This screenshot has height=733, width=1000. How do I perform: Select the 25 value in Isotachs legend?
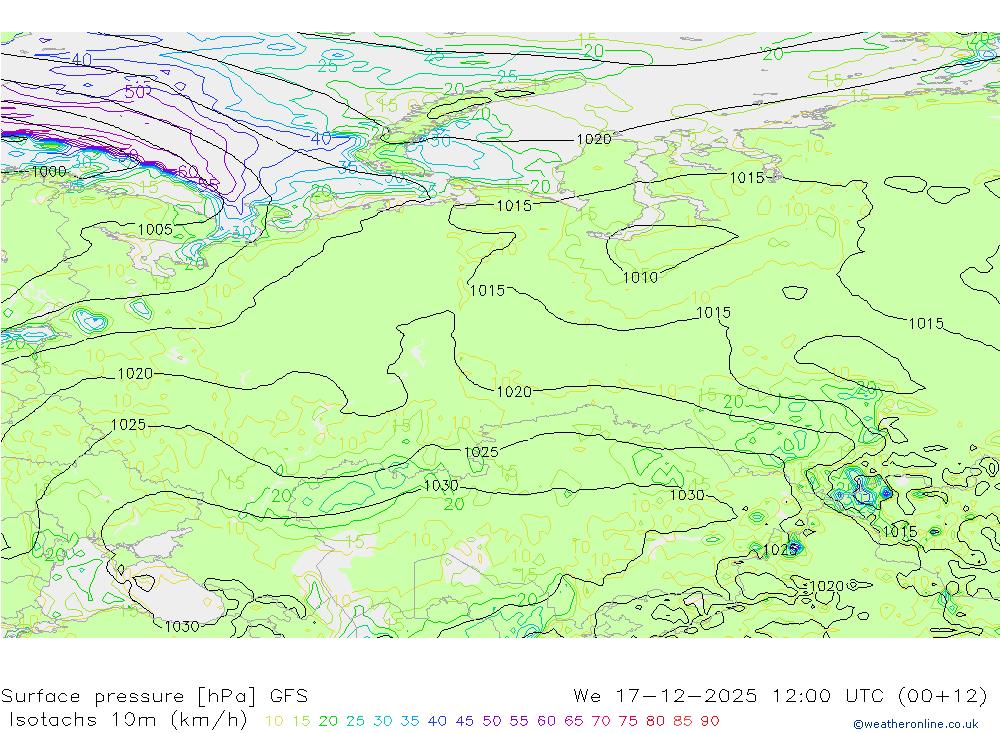click(x=356, y=722)
